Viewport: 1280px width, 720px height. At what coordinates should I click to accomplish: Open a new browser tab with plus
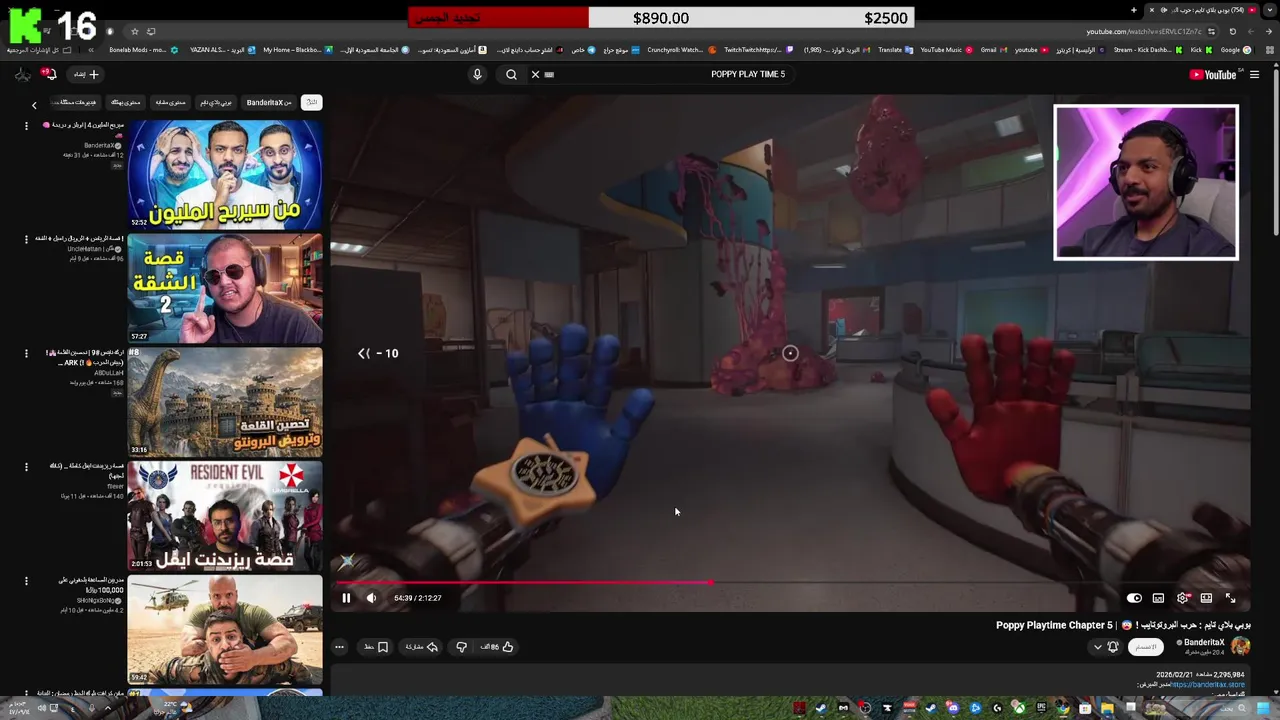[1133, 10]
